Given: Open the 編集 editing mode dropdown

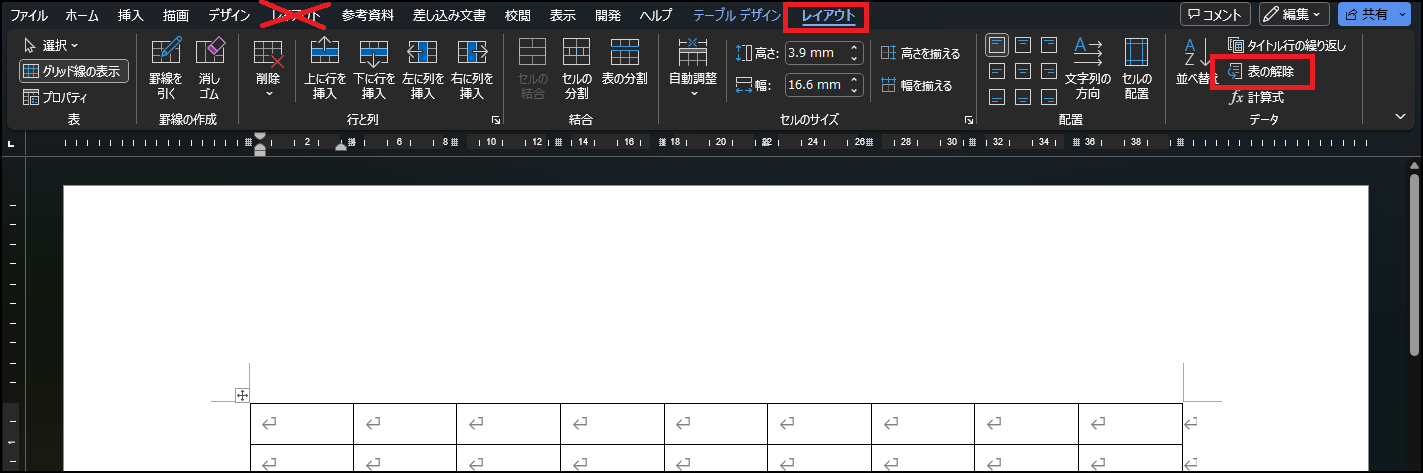Looking at the screenshot, I should (x=1294, y=14).
